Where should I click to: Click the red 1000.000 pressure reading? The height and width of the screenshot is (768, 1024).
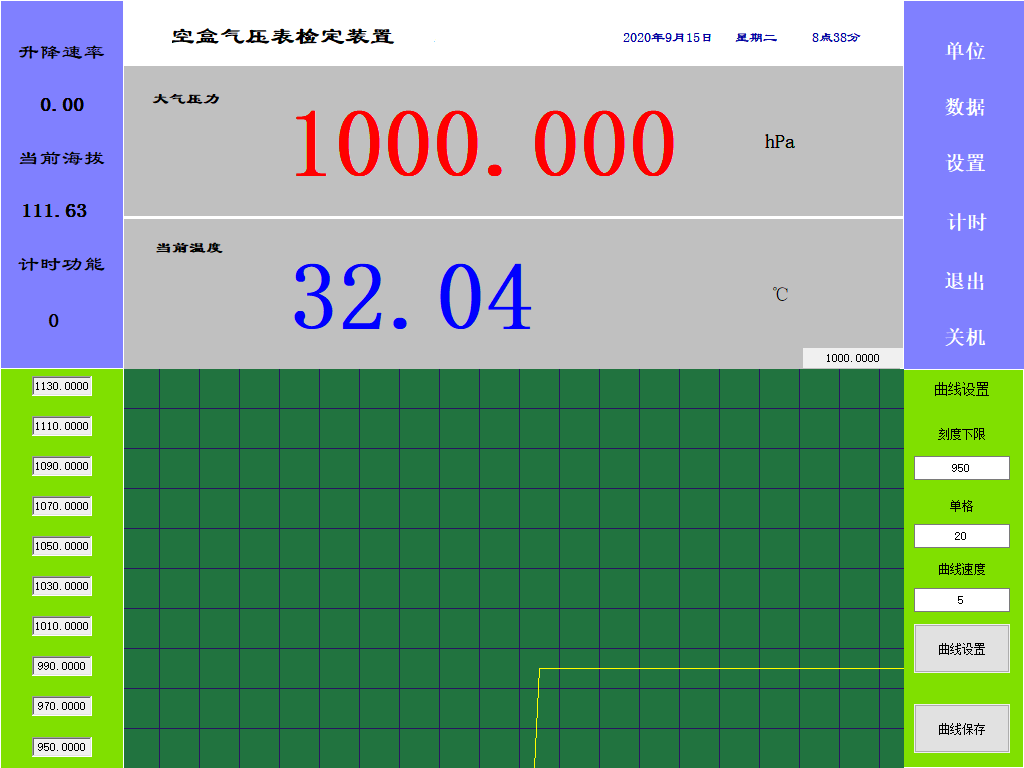[x=484, y=144]
